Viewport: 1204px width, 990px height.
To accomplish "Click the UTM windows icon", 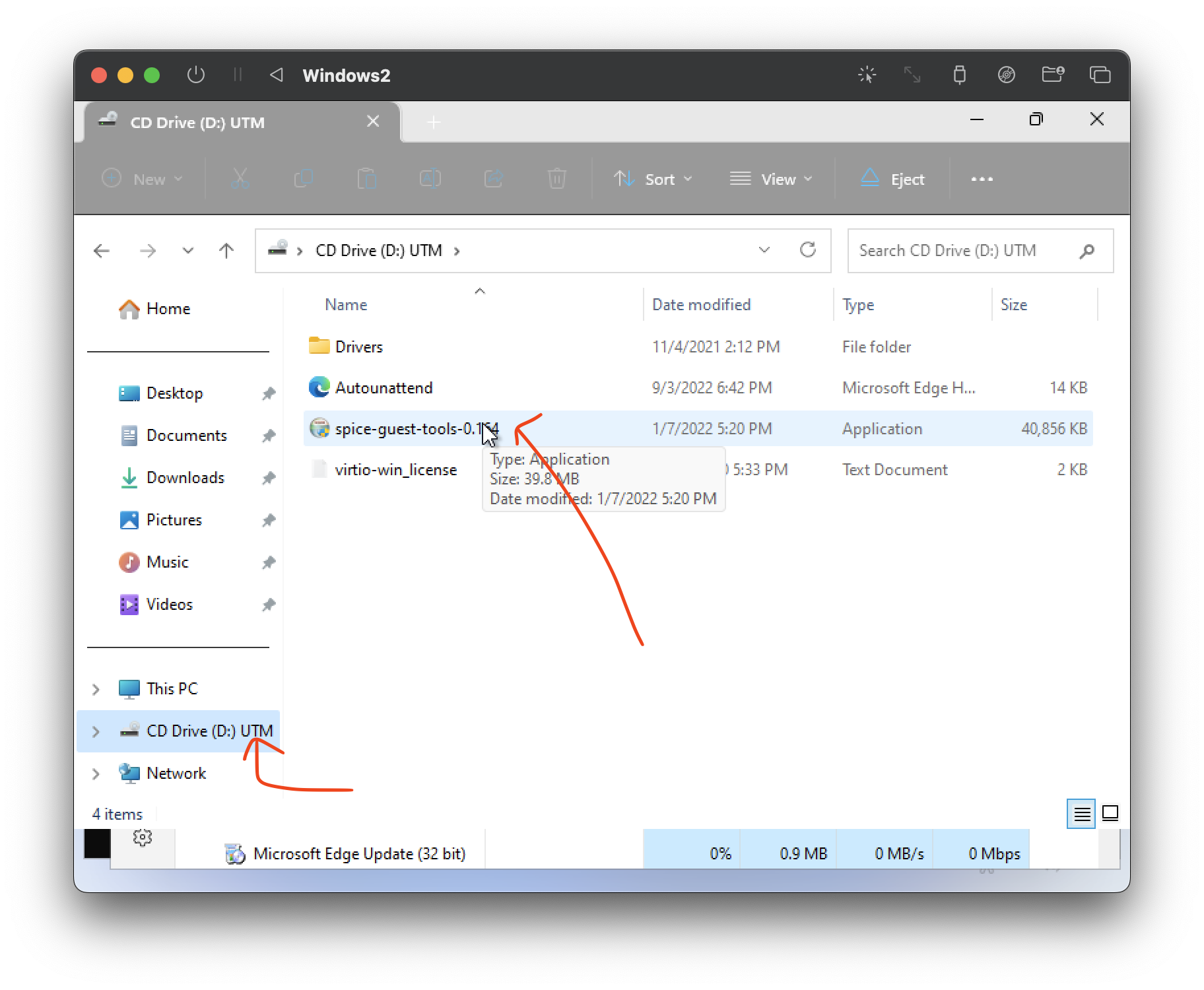I will (1100, 75).
